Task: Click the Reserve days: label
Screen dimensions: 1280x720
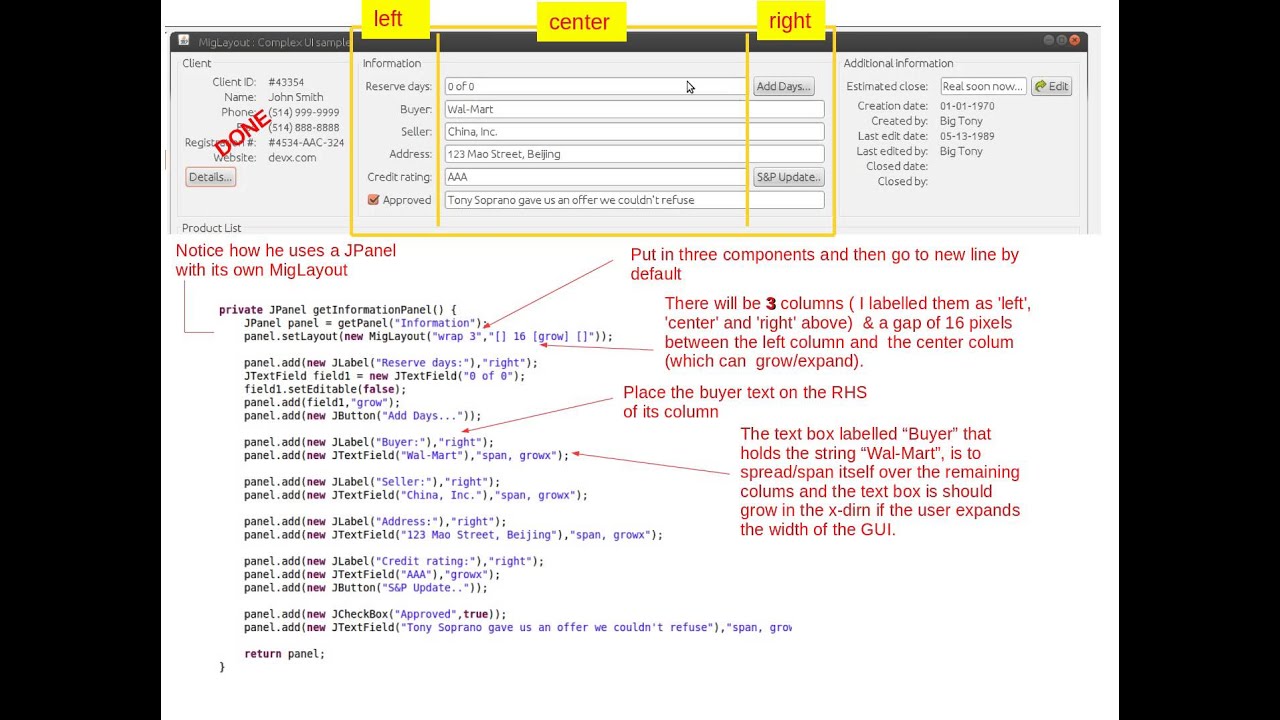Action: click(398, 87)
